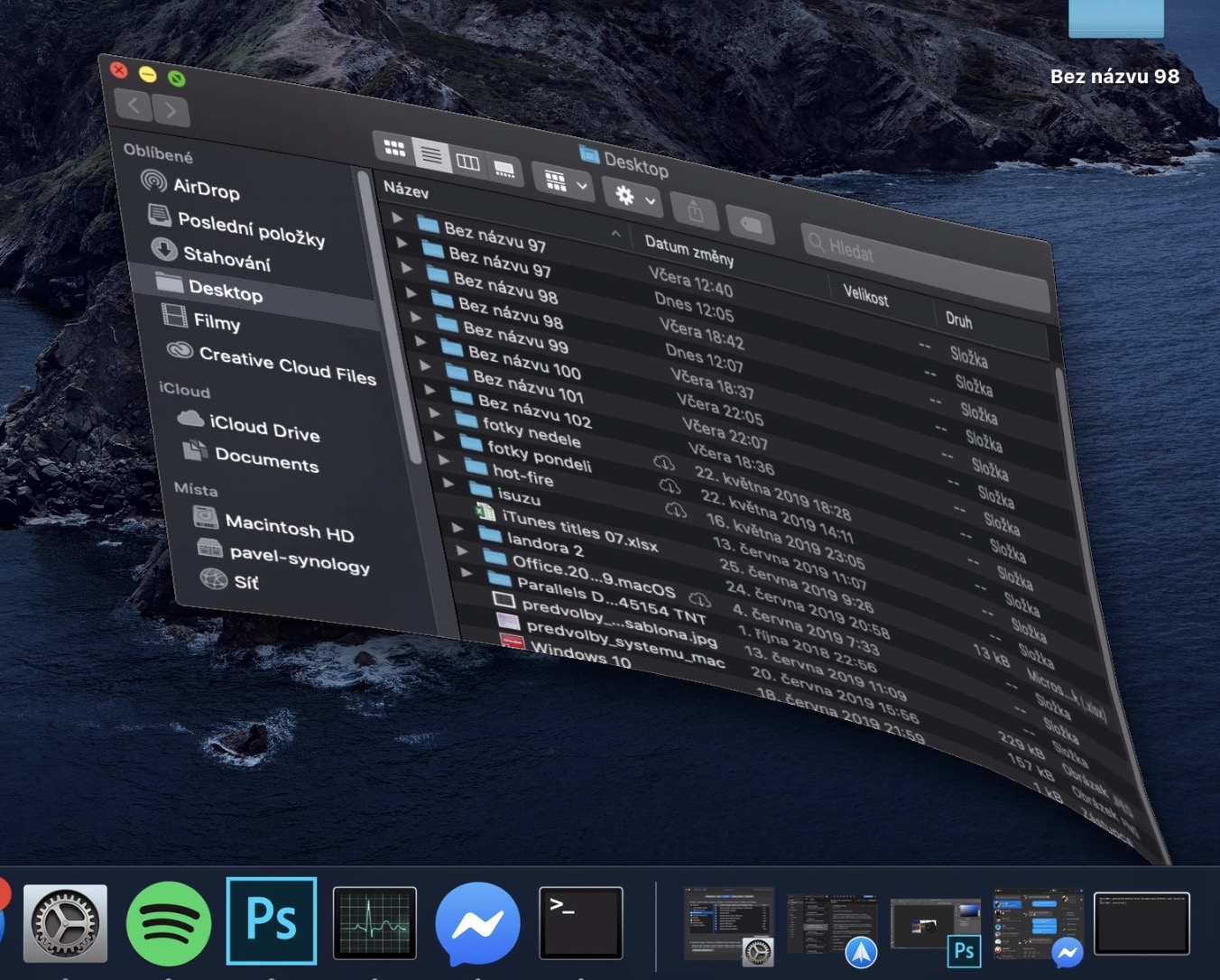Open AirDrop in the sidebar
The width and height of the screenshot is (1220, 980).
(206, 188)
